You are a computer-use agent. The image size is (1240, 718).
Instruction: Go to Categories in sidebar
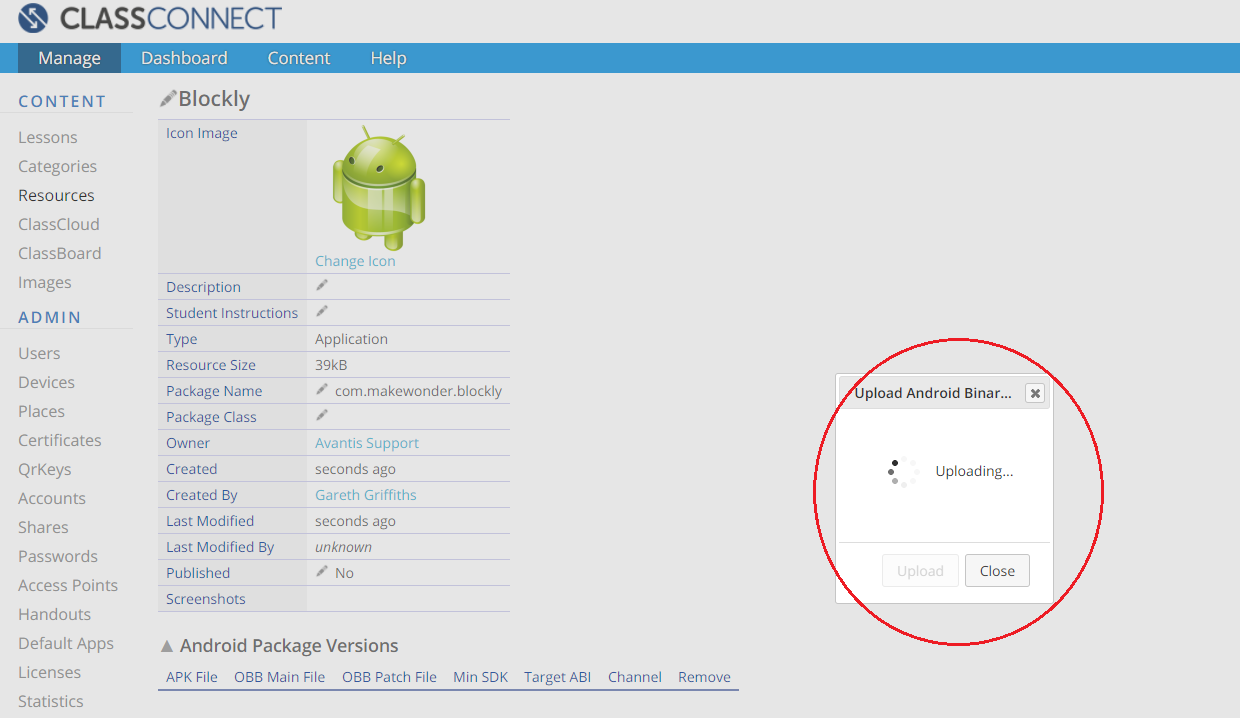[58, 167]
